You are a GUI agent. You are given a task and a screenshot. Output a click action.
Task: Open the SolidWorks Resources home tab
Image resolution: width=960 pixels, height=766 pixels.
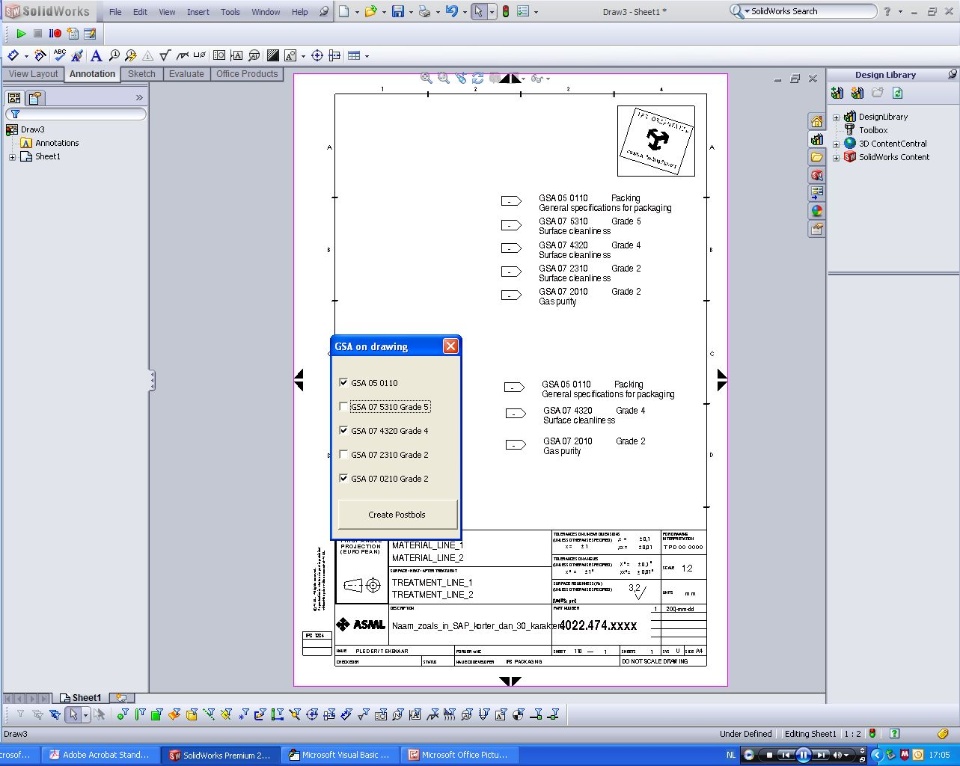click(817, 121)
